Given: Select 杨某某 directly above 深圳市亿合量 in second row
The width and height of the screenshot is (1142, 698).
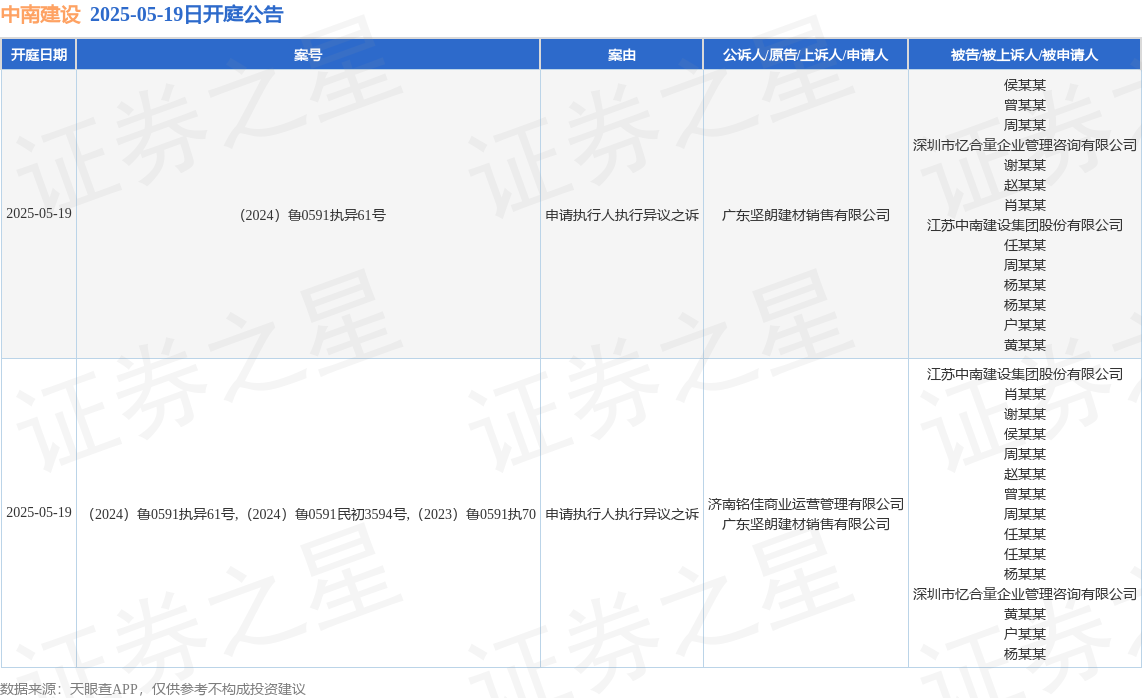Looking at the screenshot, I should (1025, 574).
